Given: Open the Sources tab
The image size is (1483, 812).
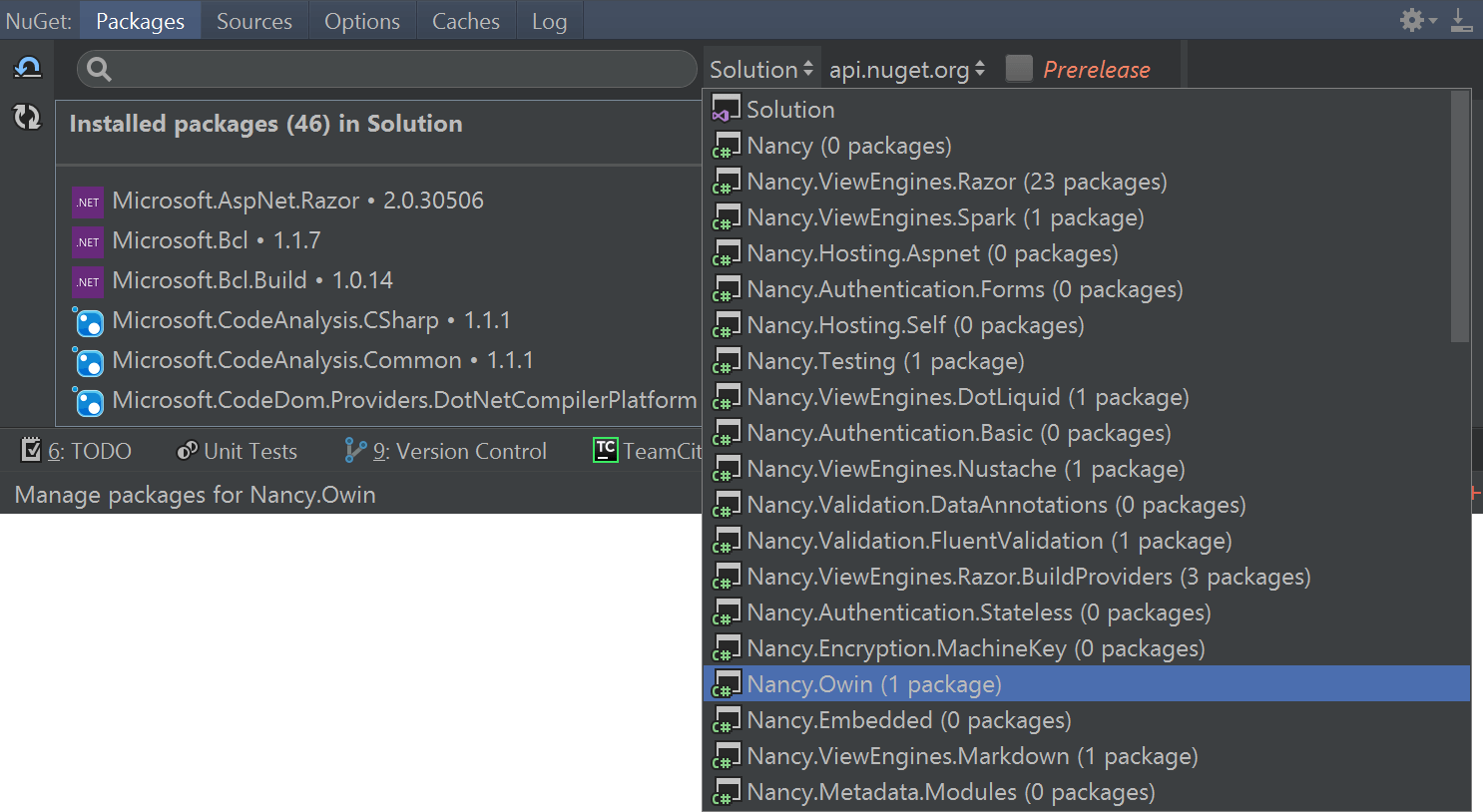Looking at the screenshot, I should point(254,21).
